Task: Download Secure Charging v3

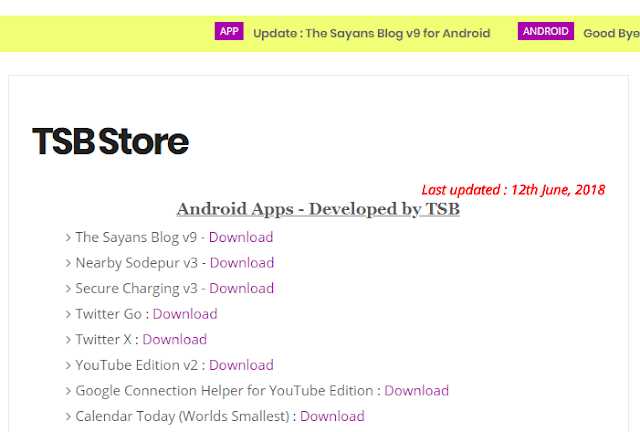Action: pos(241,288)
